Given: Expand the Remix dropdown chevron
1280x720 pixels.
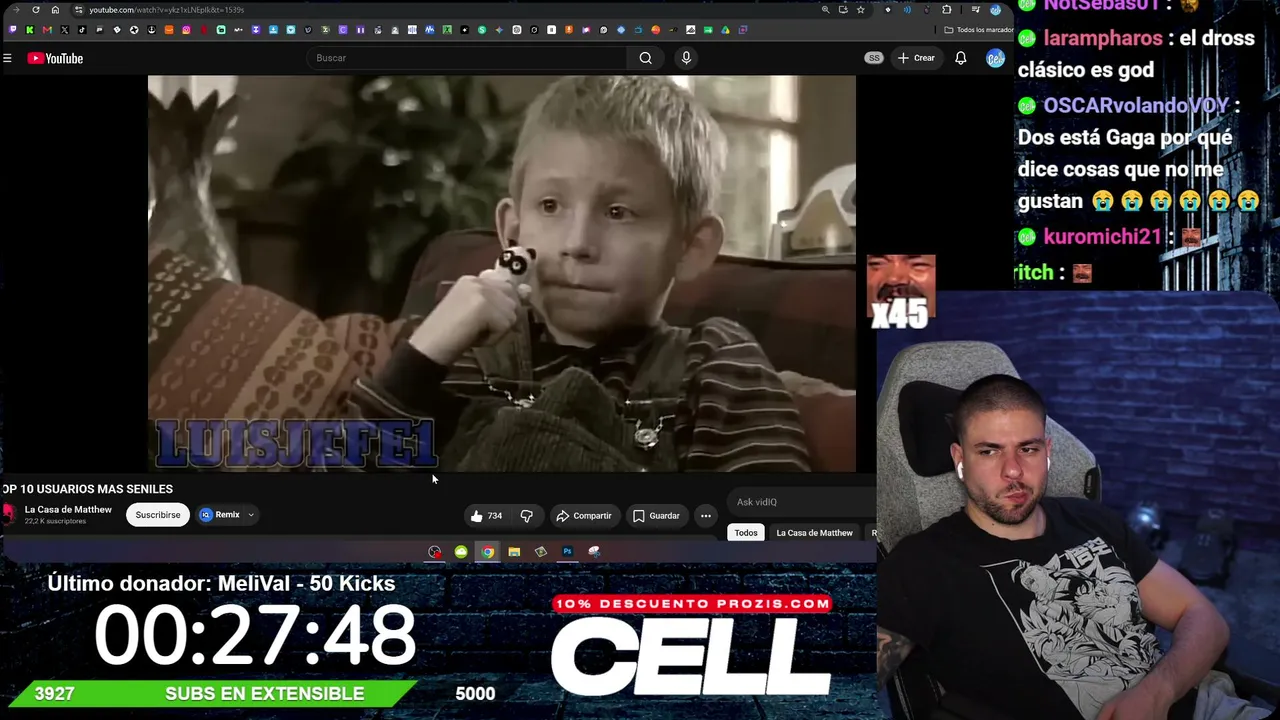Looking at the screenshot, I should coord(251,515).
